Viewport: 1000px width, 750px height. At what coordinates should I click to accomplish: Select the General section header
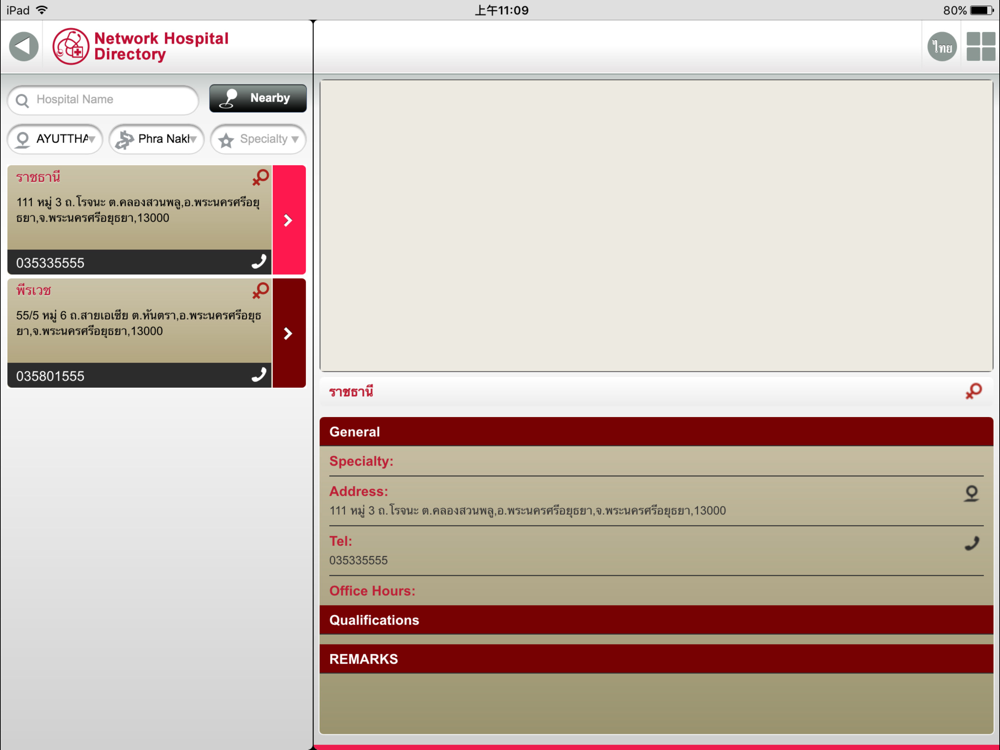tap(656, 432)
